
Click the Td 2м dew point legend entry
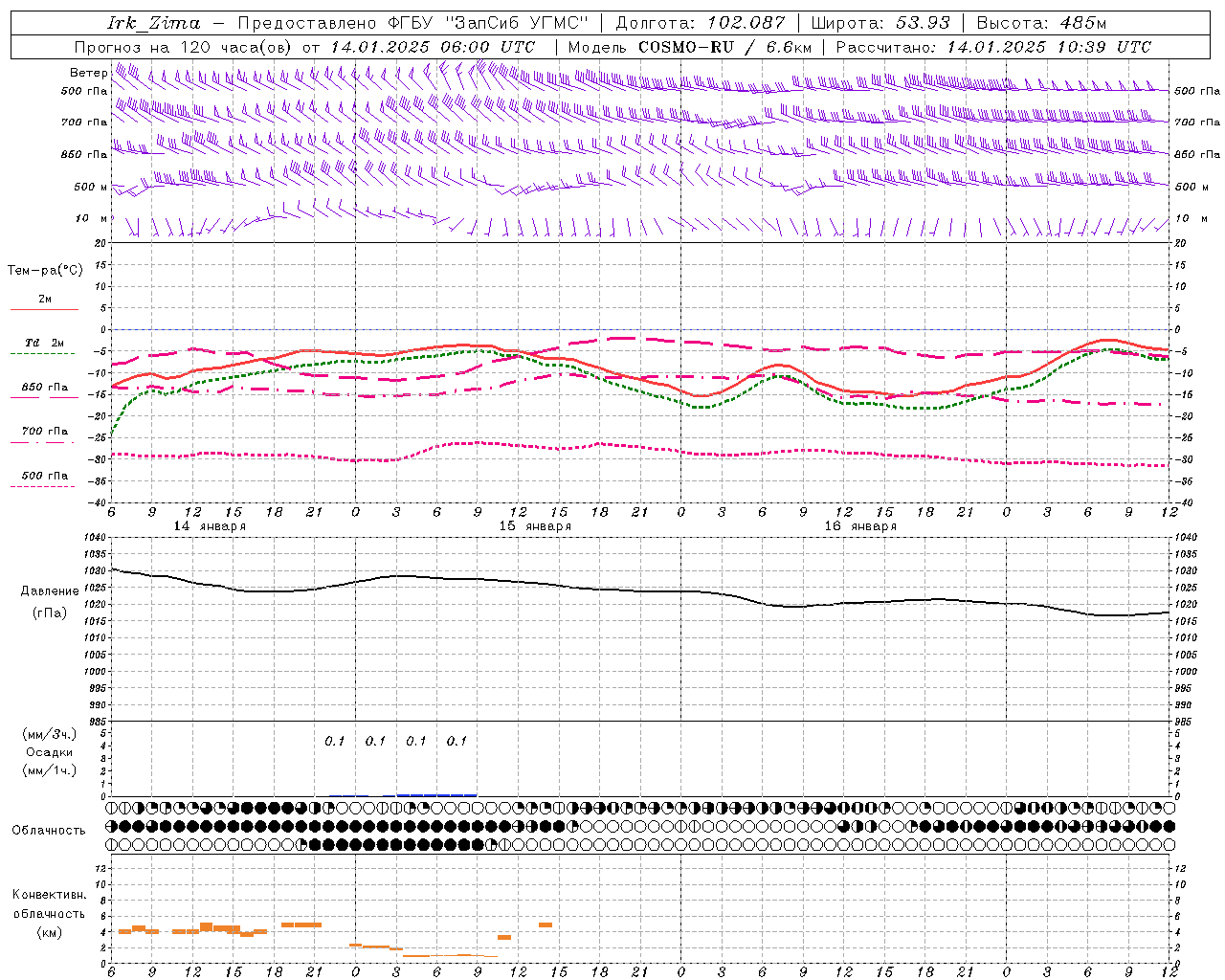pos(44,343)
